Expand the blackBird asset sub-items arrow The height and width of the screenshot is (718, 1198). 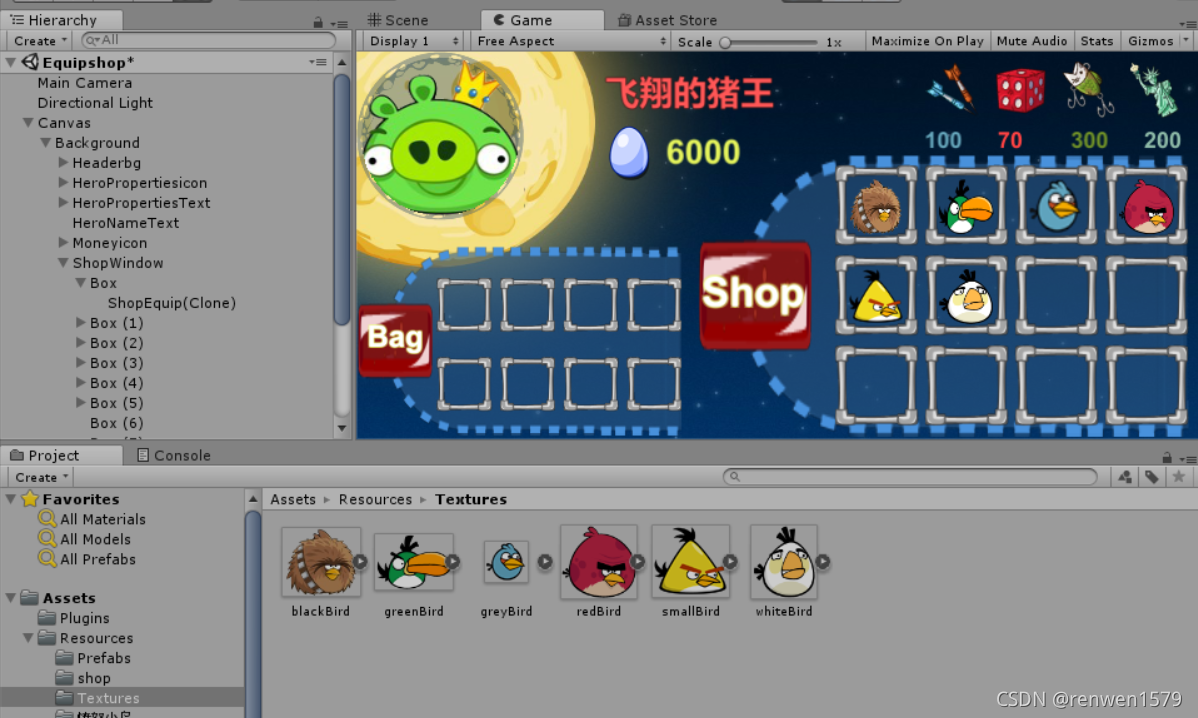361,562
